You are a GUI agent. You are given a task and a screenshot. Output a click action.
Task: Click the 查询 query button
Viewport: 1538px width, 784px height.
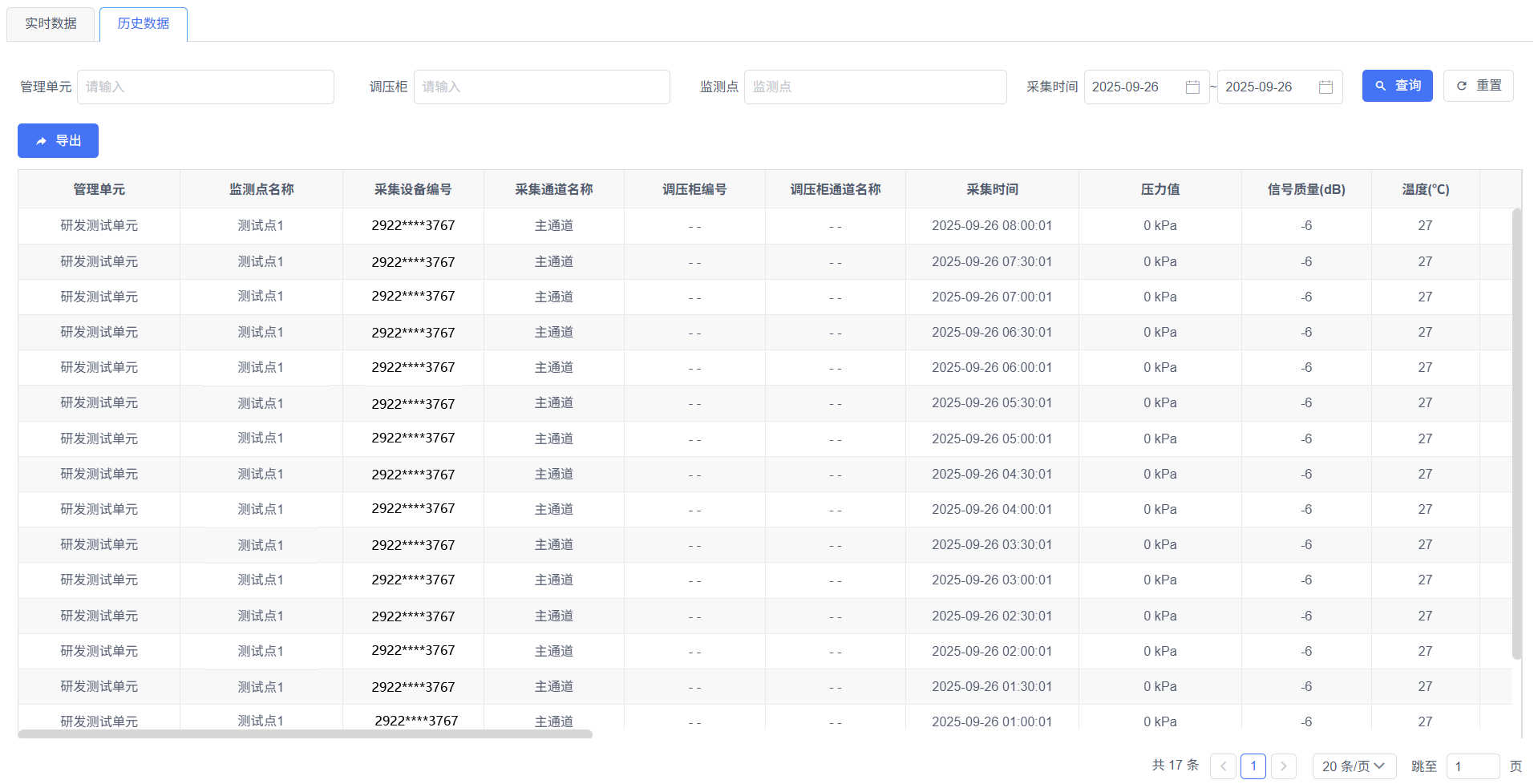coord(1397,85)
